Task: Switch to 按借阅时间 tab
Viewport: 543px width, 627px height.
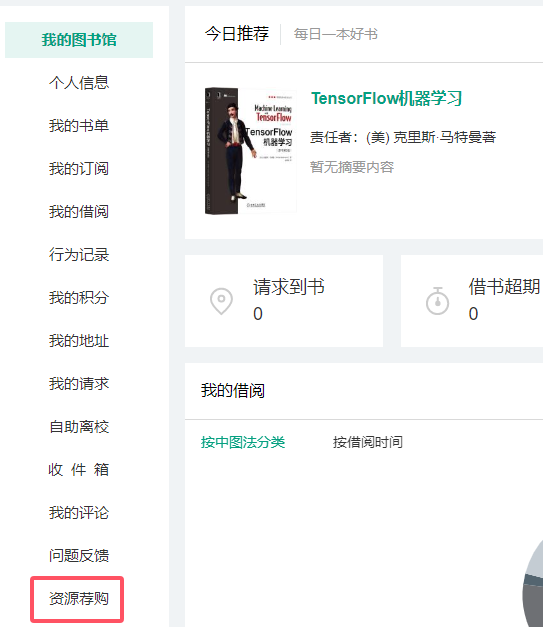Action: 367,442
